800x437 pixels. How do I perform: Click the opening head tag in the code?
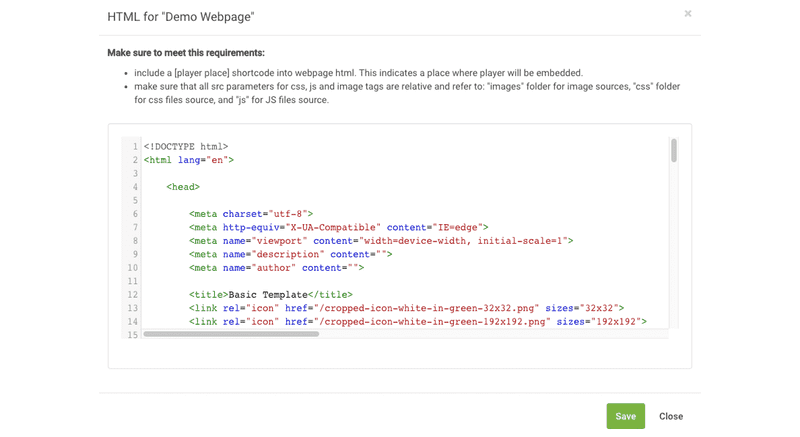click(x=183, y=186)
